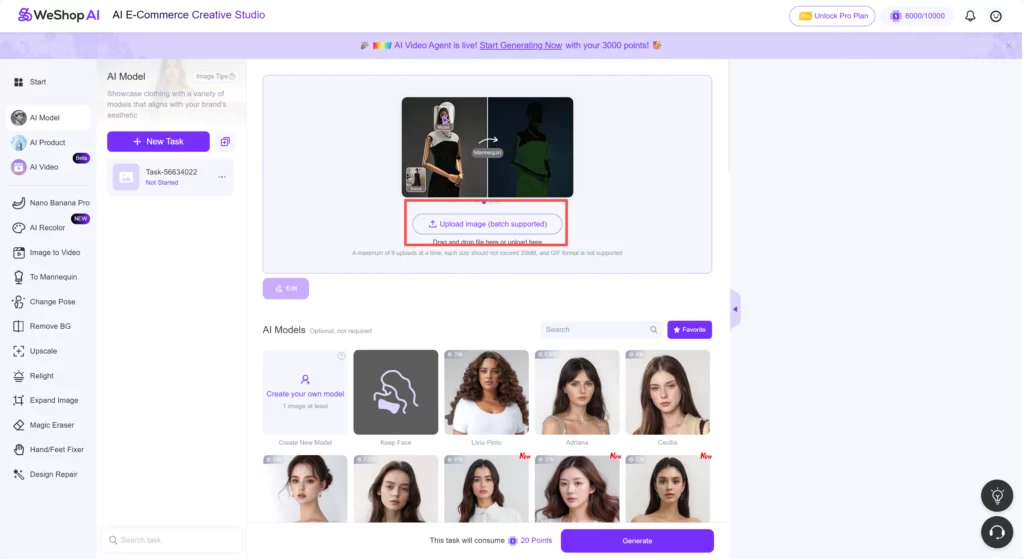
Task: Open the Start section in sidebar
Action: [29, 82]
